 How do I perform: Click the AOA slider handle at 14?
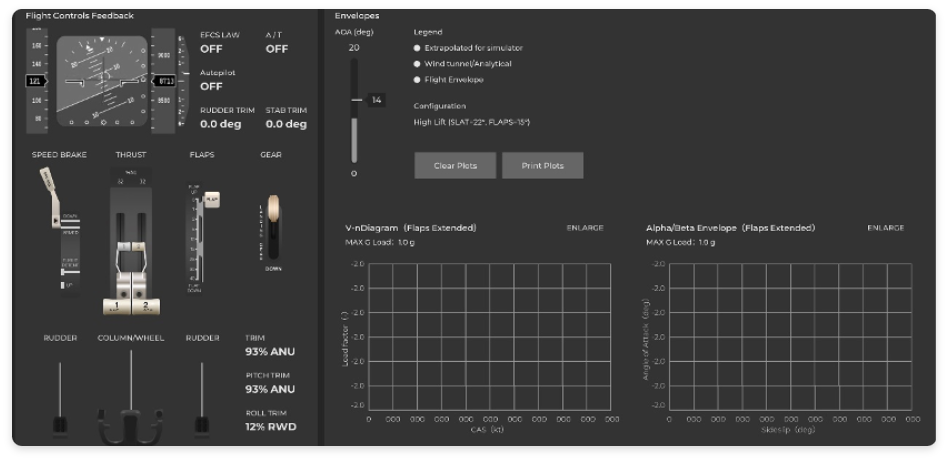click(355, 100)
